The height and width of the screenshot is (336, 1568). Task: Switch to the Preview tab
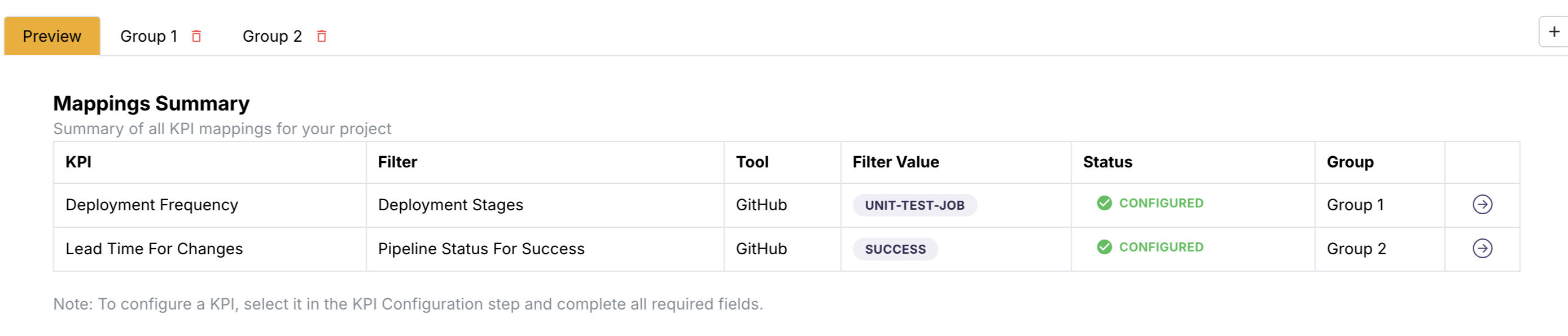pos(52,37)
